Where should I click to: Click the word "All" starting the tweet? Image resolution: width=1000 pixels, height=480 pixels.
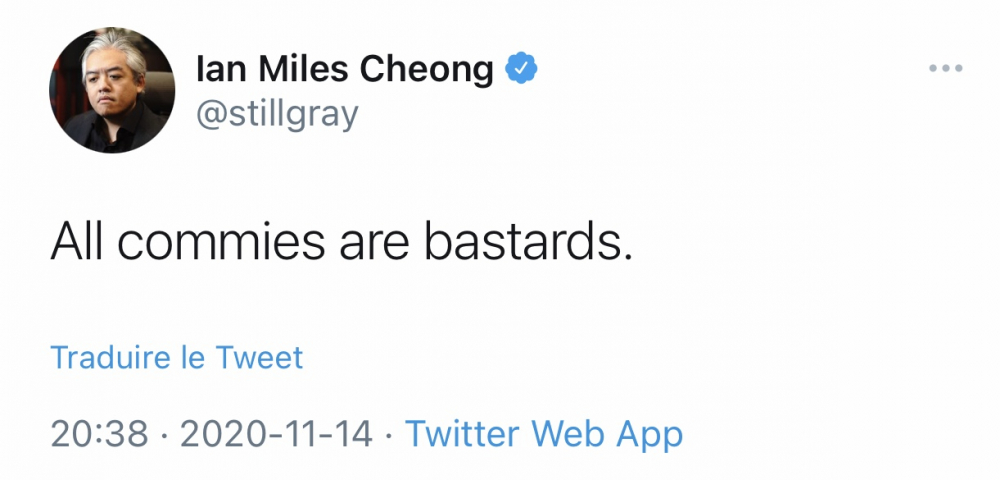click(75, 241)
